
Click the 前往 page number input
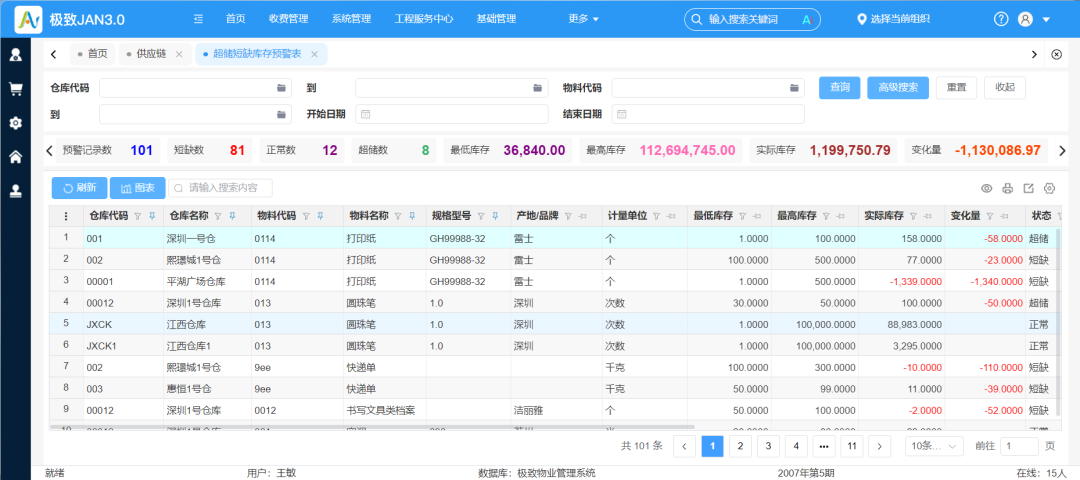1019,446
